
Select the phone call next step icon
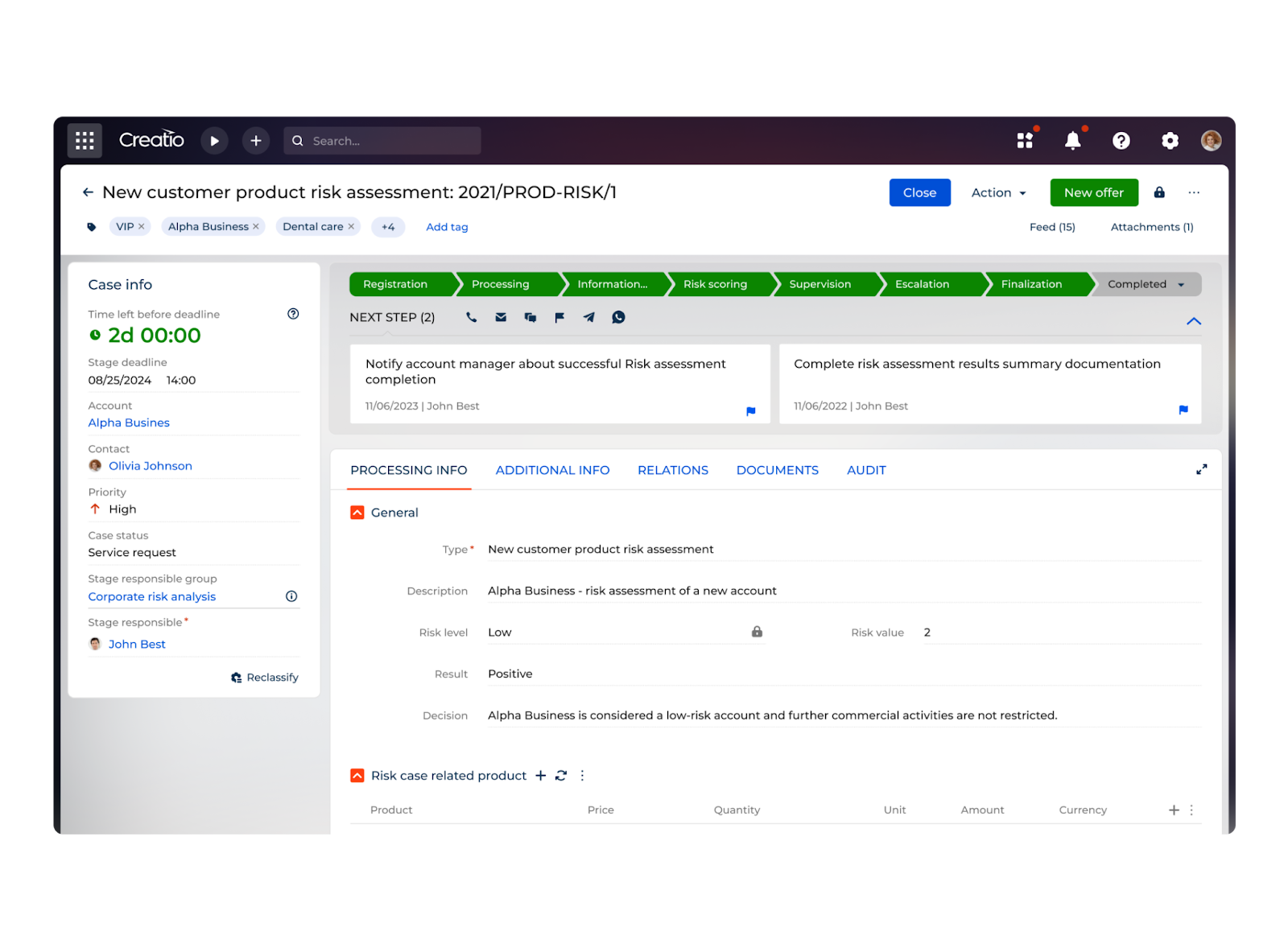[471, 317]
